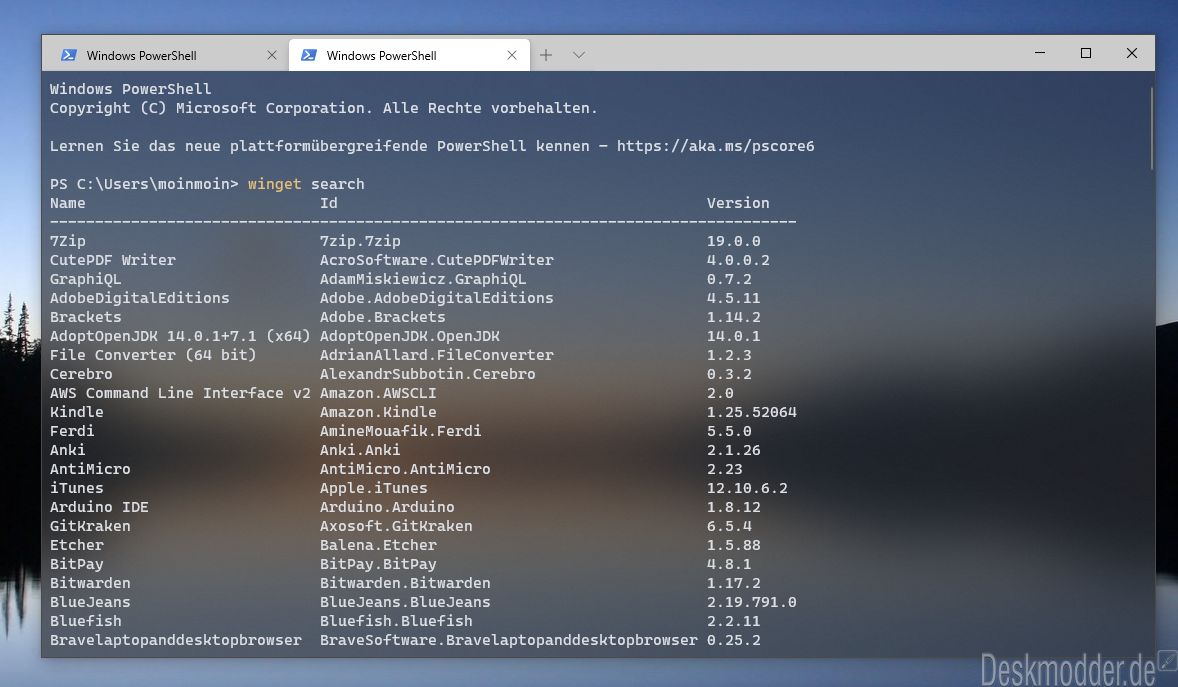This screenshot has height=687, width=1178.
Task: Close the active second PowerShell tab
Action: point(512,55)
